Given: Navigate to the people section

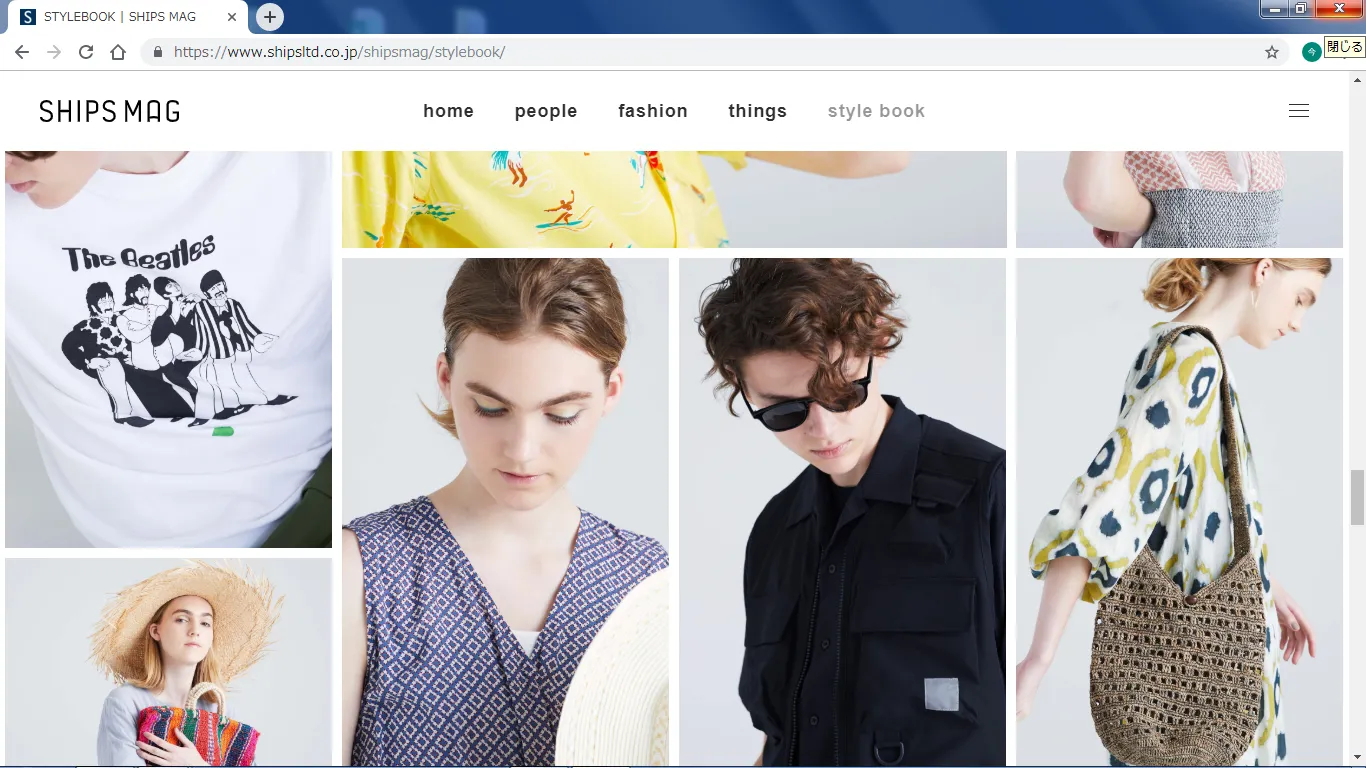Looking at the screenshot, I should 546,111.
